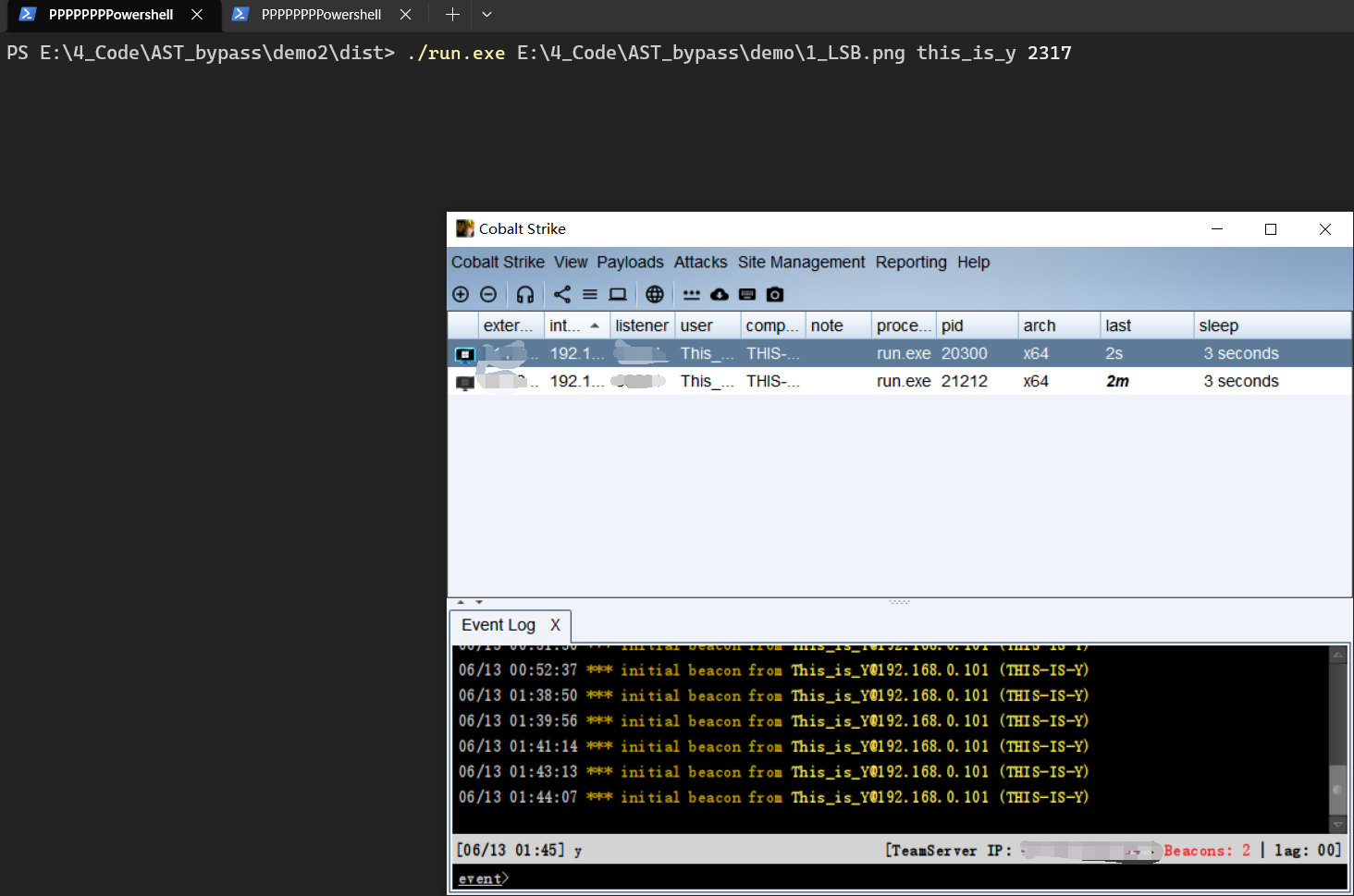Open credentials via the asterisks-line icon

(x=692, y=294)
